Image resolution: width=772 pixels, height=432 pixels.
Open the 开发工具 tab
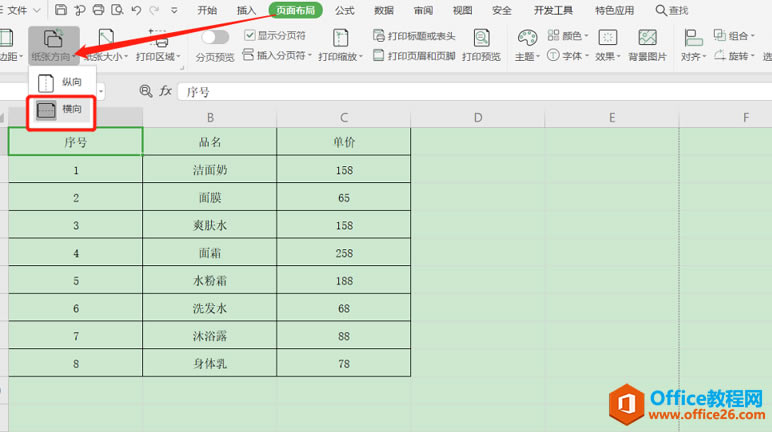[x=553, y=10]
